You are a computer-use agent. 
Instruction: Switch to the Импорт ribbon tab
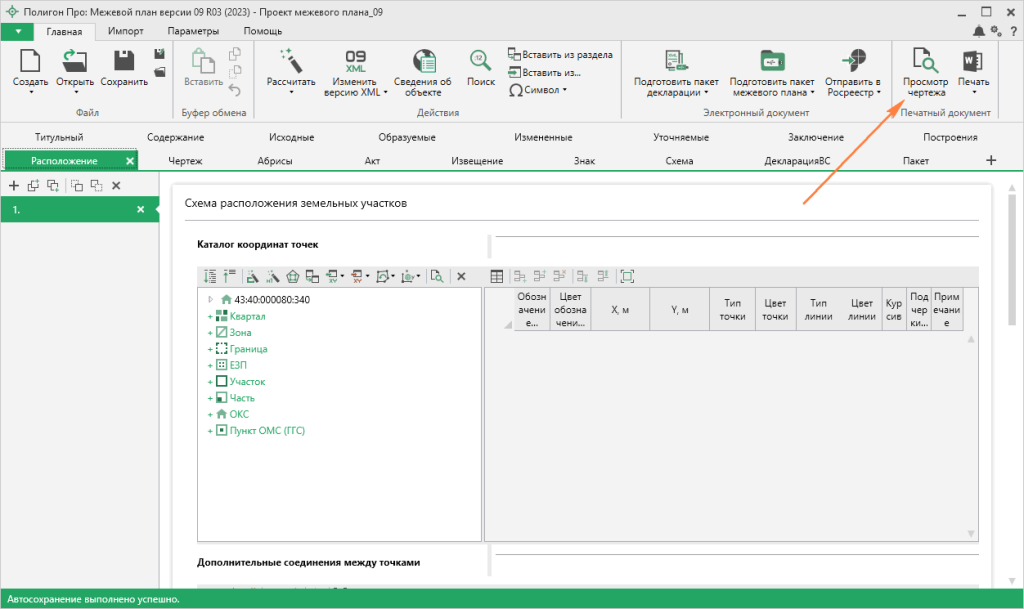tap(126, 31)
